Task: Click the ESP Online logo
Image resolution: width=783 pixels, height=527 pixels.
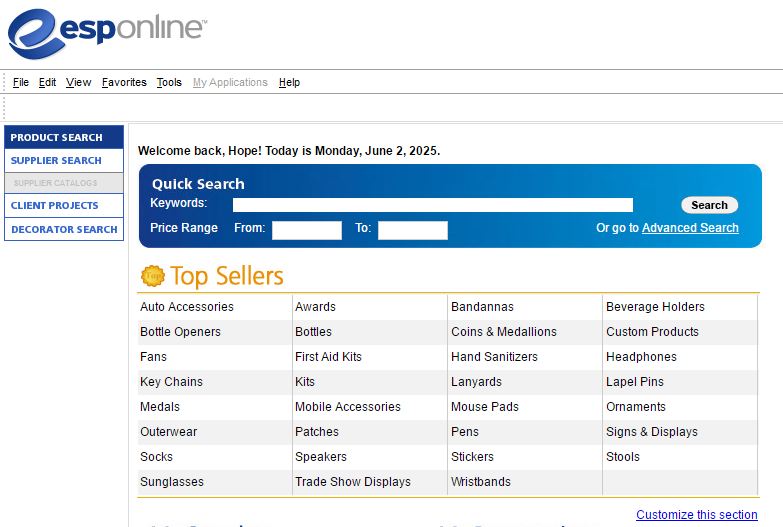Action: (107, 33)
